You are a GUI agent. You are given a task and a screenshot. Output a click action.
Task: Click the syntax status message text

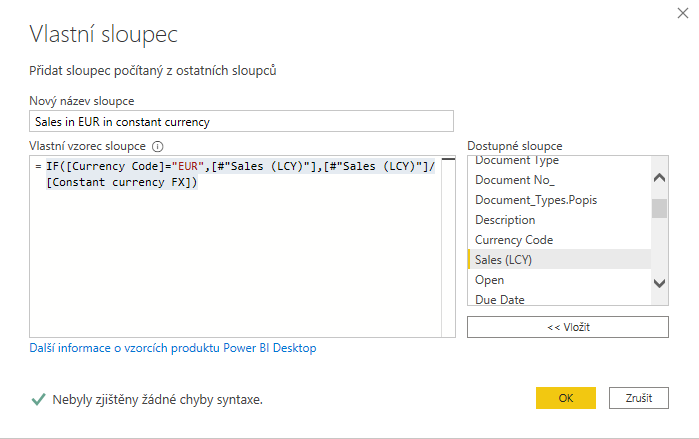click(x=157, y=399)
